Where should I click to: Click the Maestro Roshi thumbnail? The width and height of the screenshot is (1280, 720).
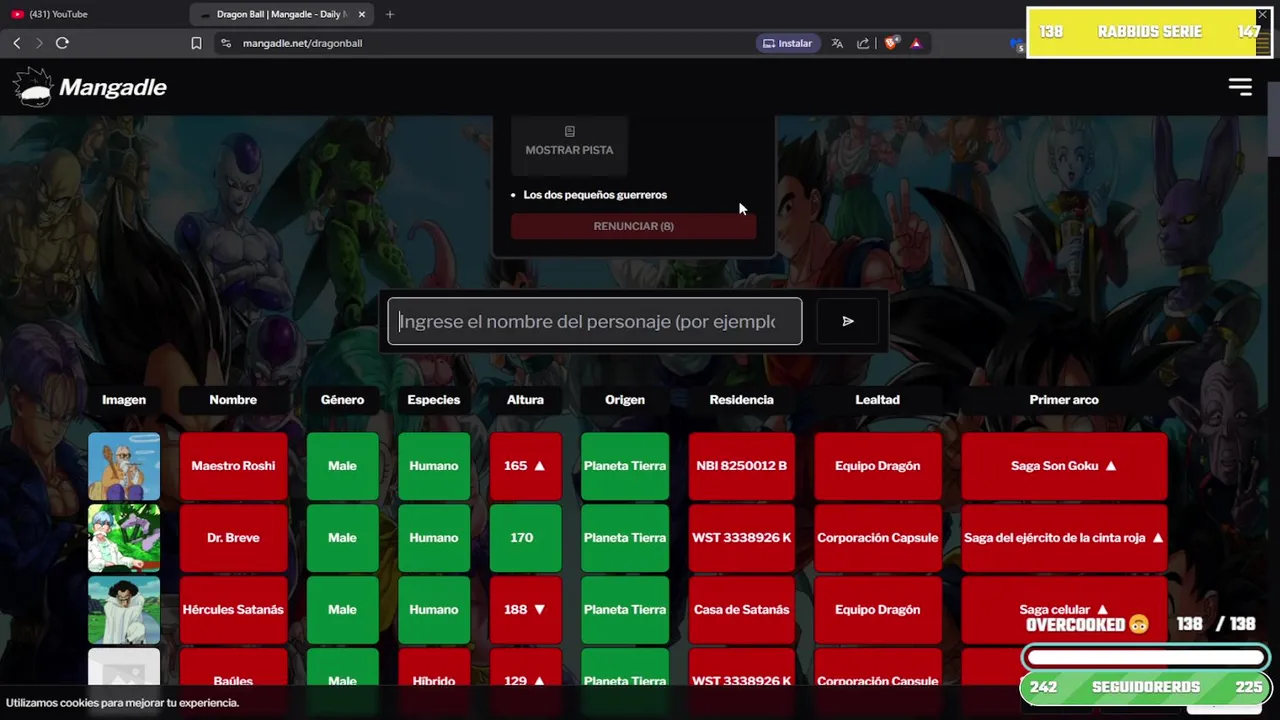pos(124,466)
